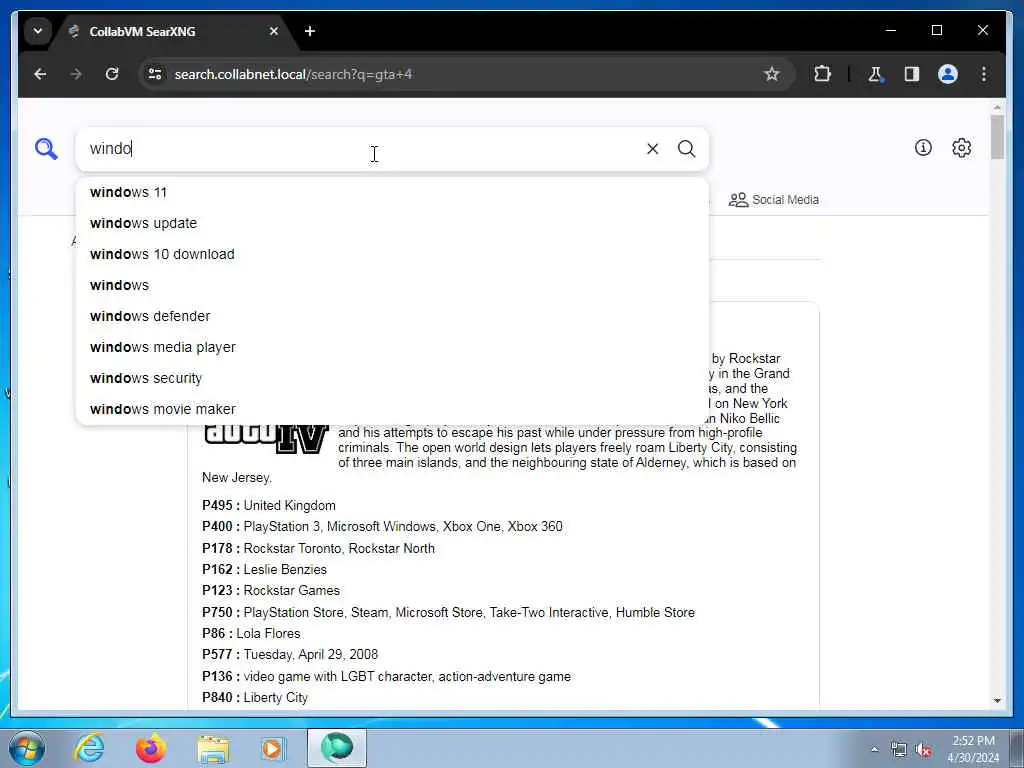Viewport: 1024px width, 768px height.
Task: Click the muted volume tray icon
Action: coord(923,750)
